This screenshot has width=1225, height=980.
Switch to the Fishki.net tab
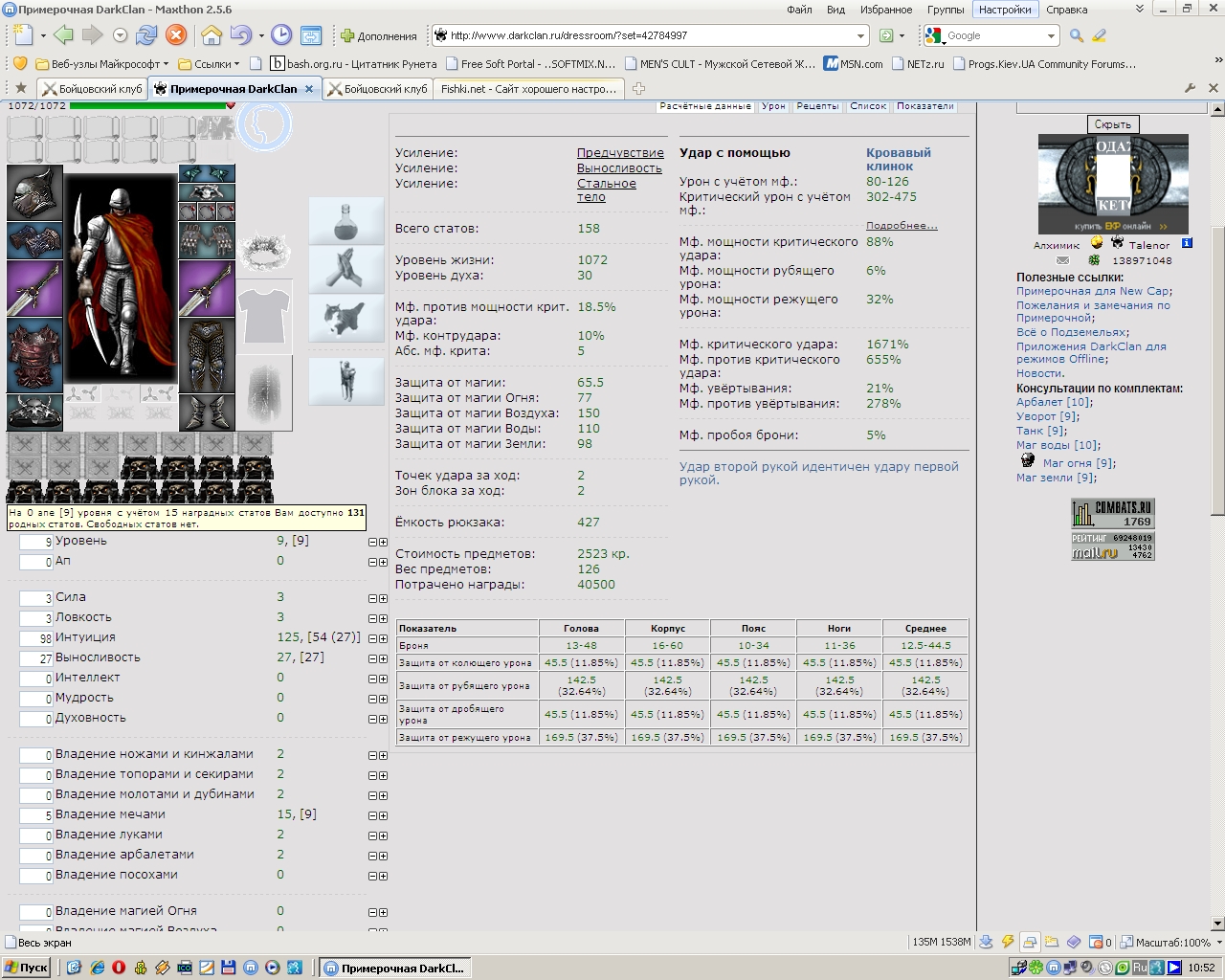coord(529,89)
